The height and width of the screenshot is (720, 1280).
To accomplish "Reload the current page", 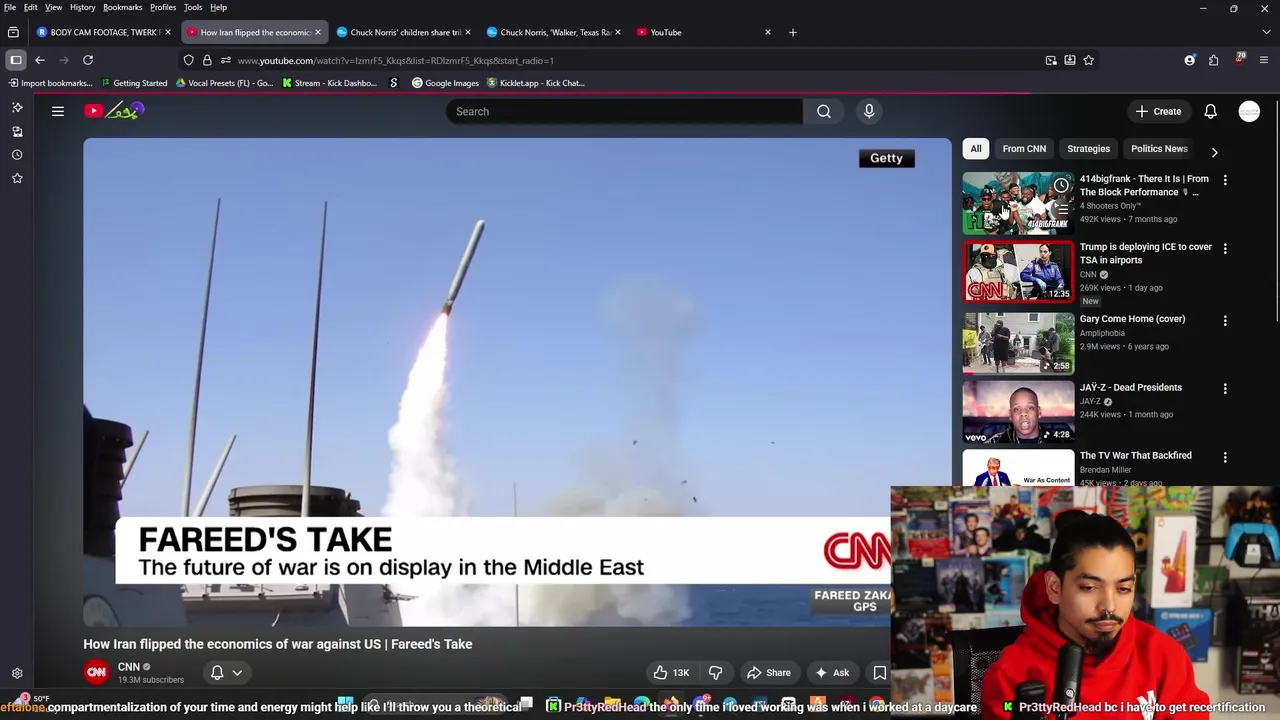I will point(88,60).
